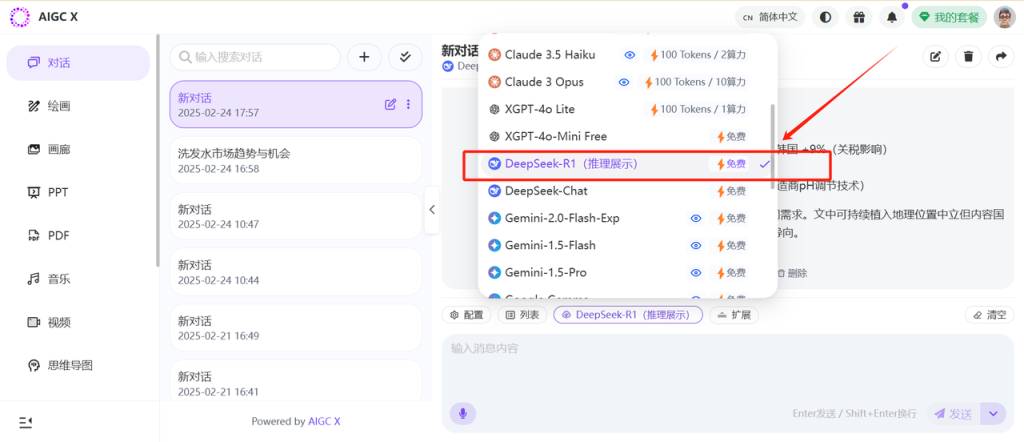
Task: Open the PDF section in sidebar
Action: (78, 236)
